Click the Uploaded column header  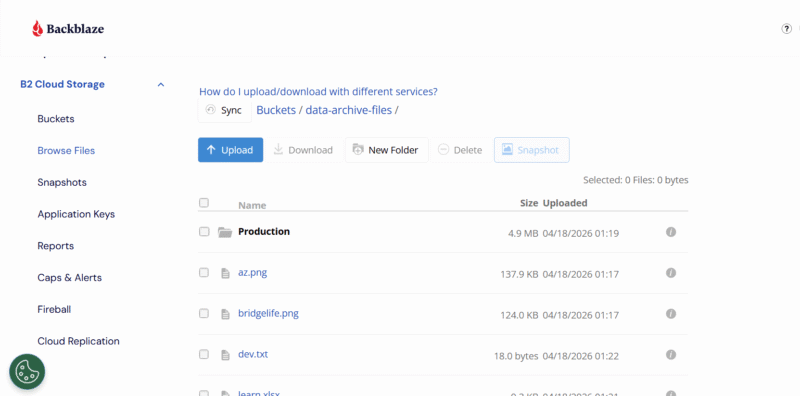(565, 203)
